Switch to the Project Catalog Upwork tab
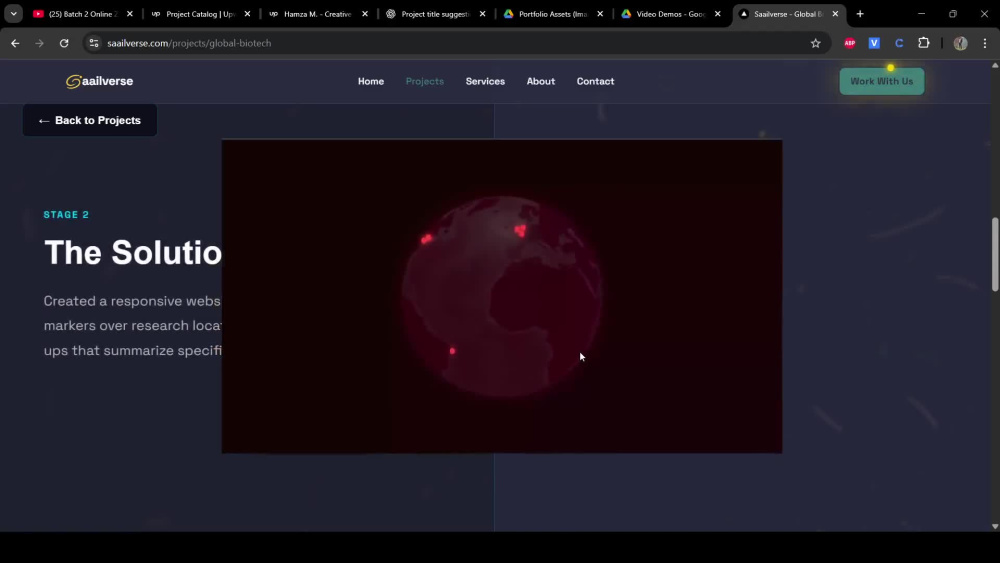The width and height of the screenshot is (1000, 563). (x=200, y=13)
